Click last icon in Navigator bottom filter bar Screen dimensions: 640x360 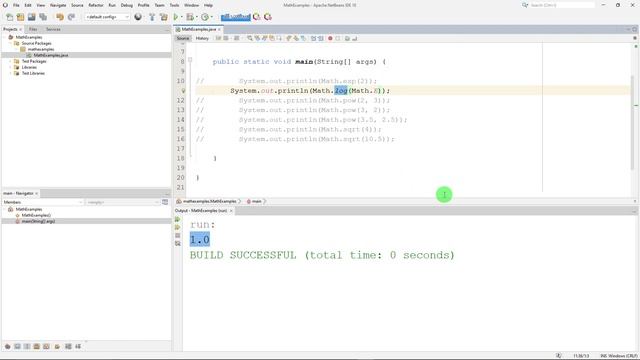(78, 347)
